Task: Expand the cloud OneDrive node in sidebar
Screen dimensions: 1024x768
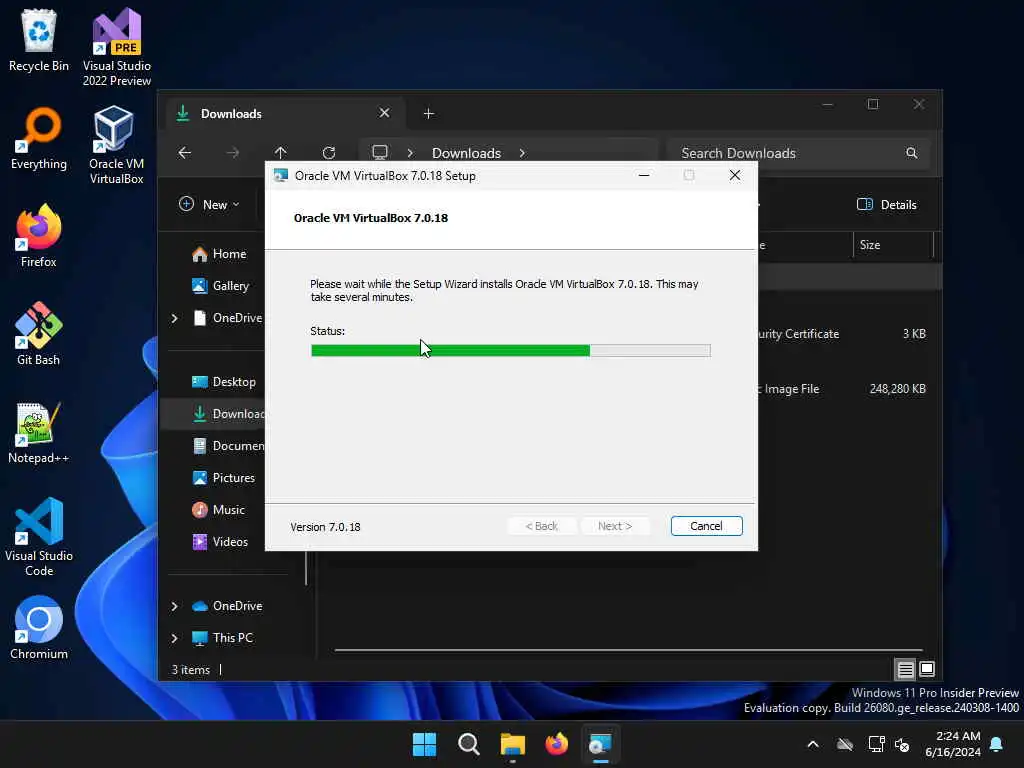Action: (x=174, y=606)
